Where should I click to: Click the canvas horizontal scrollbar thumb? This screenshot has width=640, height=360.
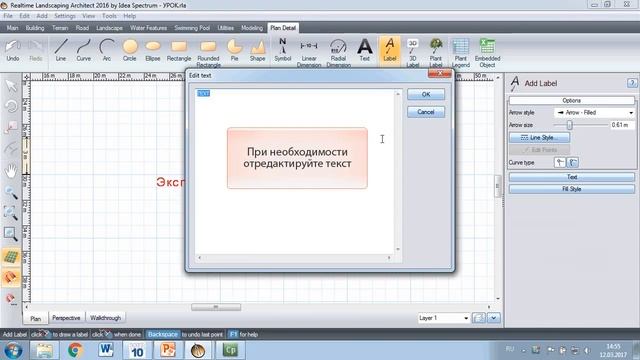click(x=216, y=307)
